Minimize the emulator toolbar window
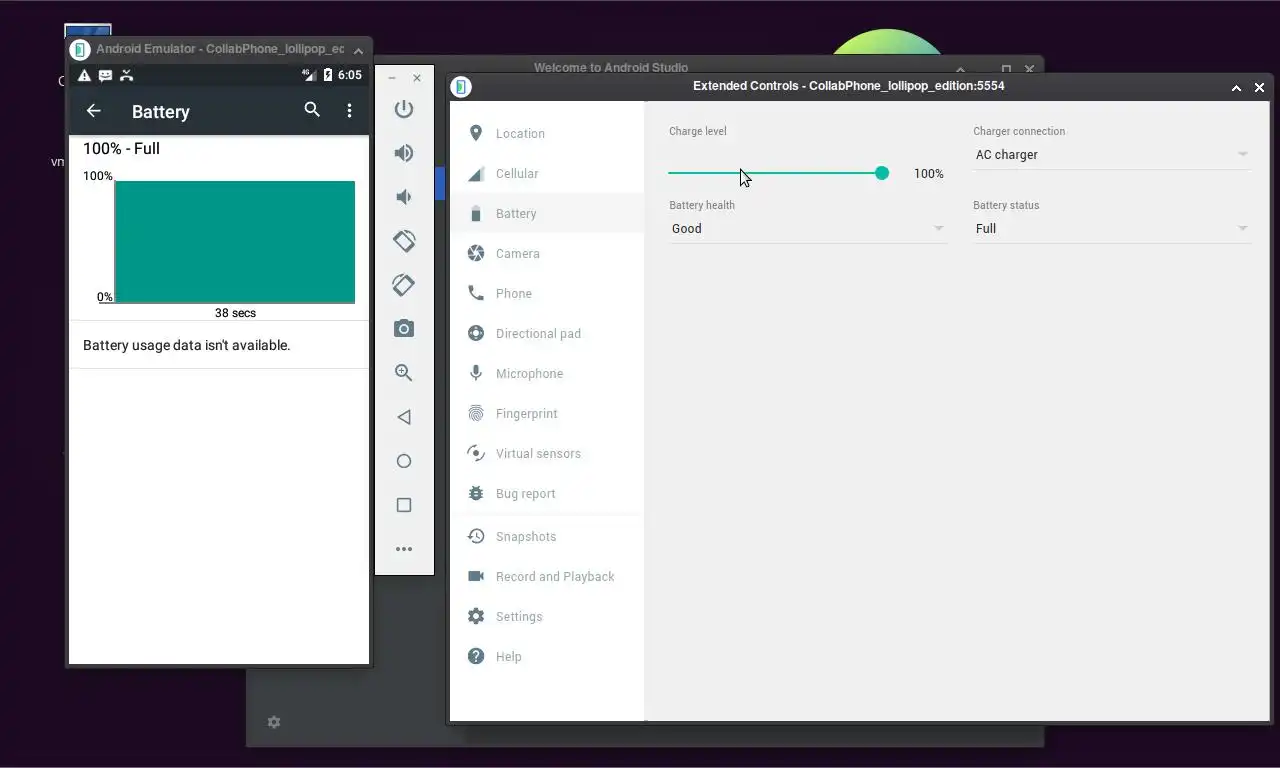 click(391, 78)
